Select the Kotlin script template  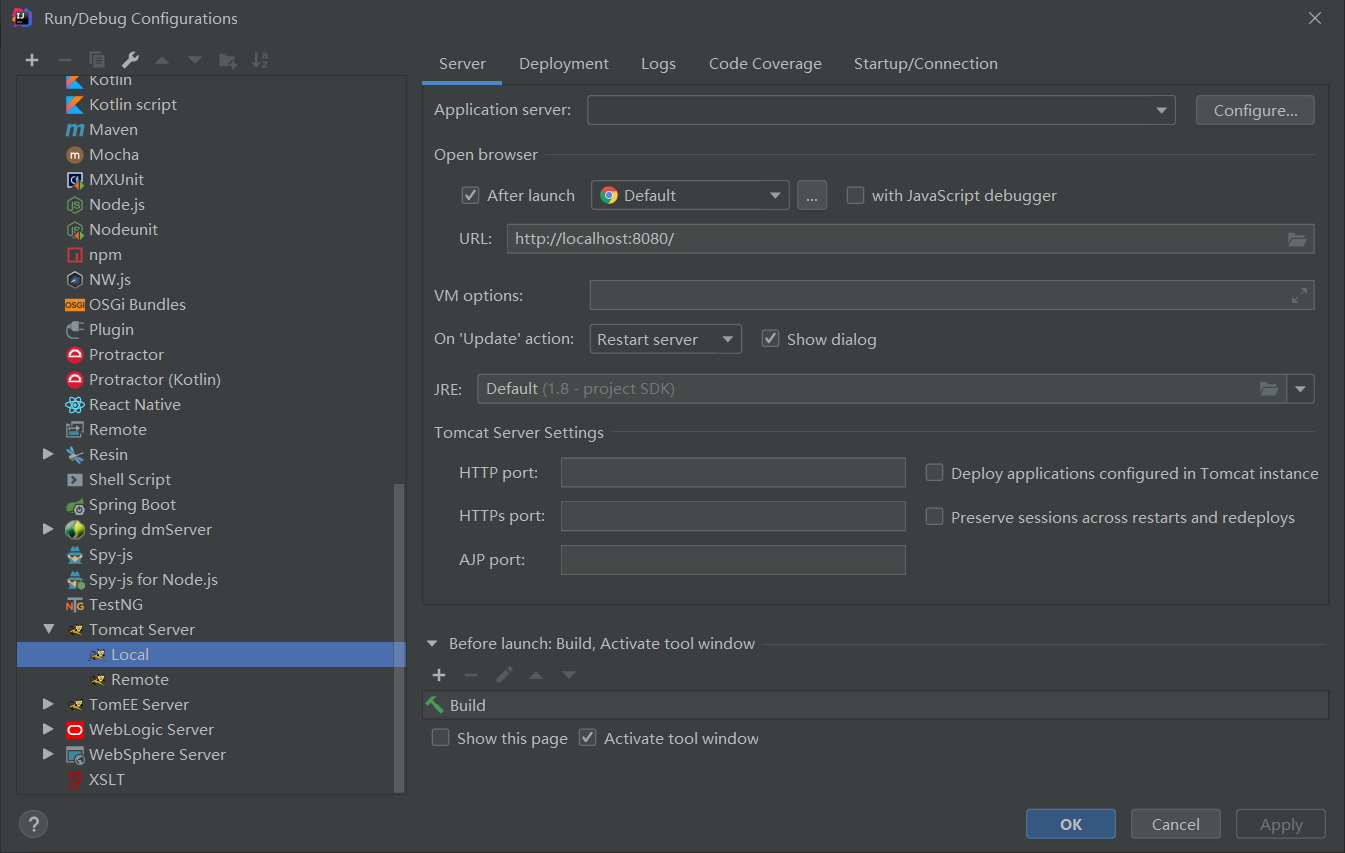133,104
